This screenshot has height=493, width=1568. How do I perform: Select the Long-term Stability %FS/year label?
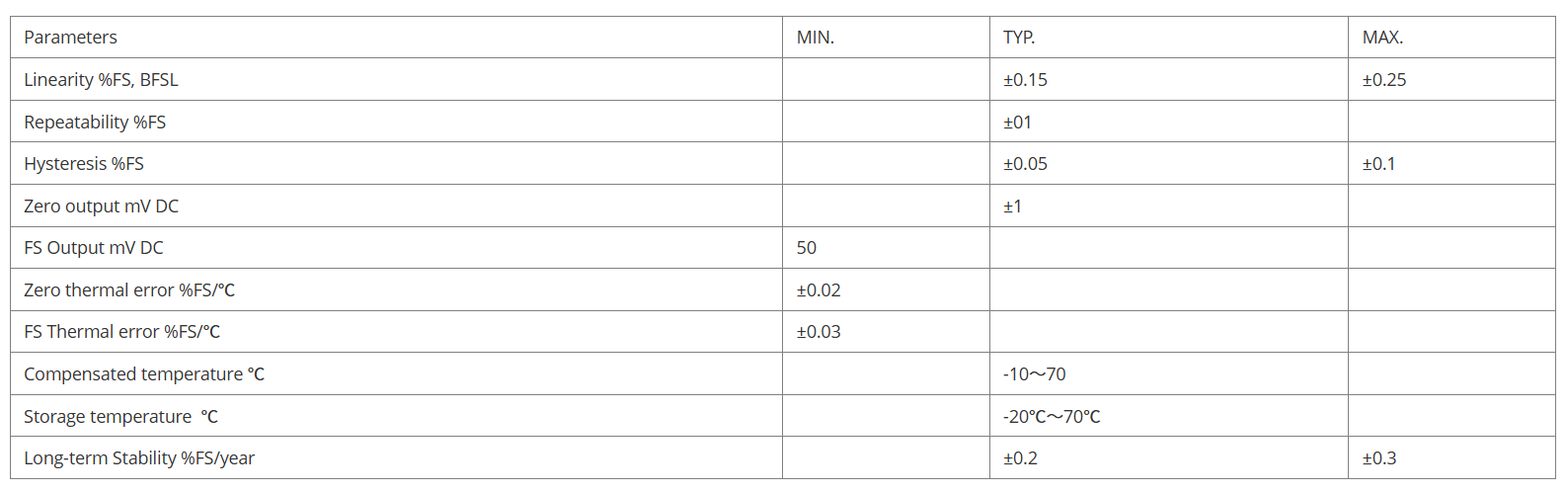coord(139,458)
